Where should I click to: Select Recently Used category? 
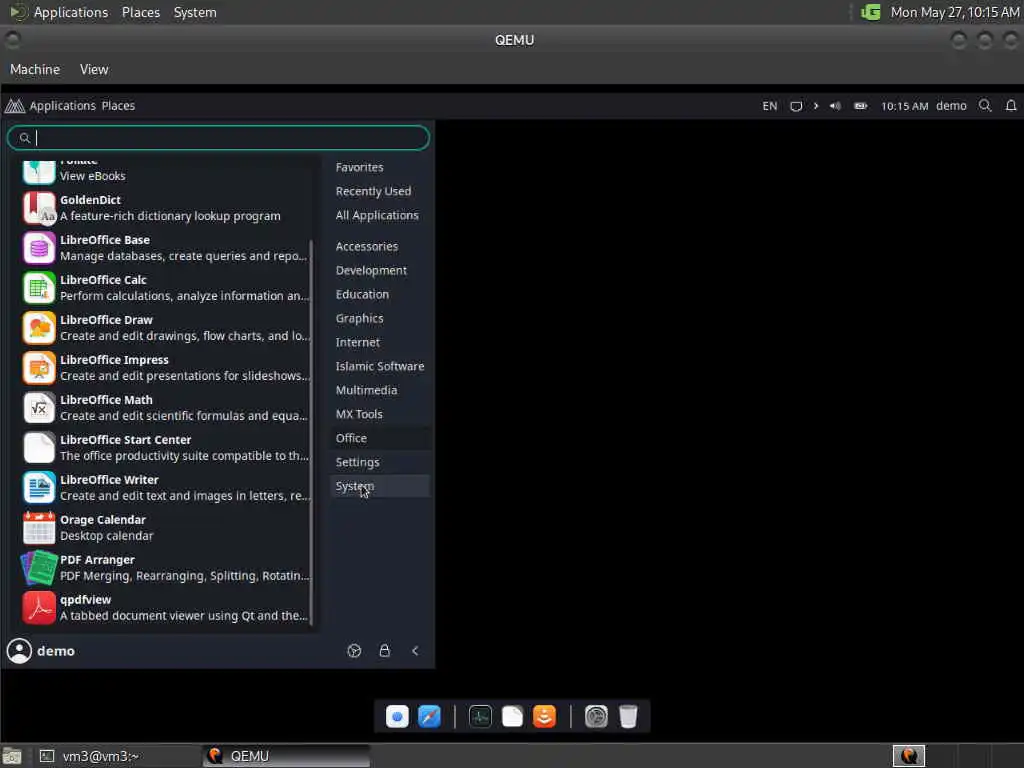pos(373,191)
